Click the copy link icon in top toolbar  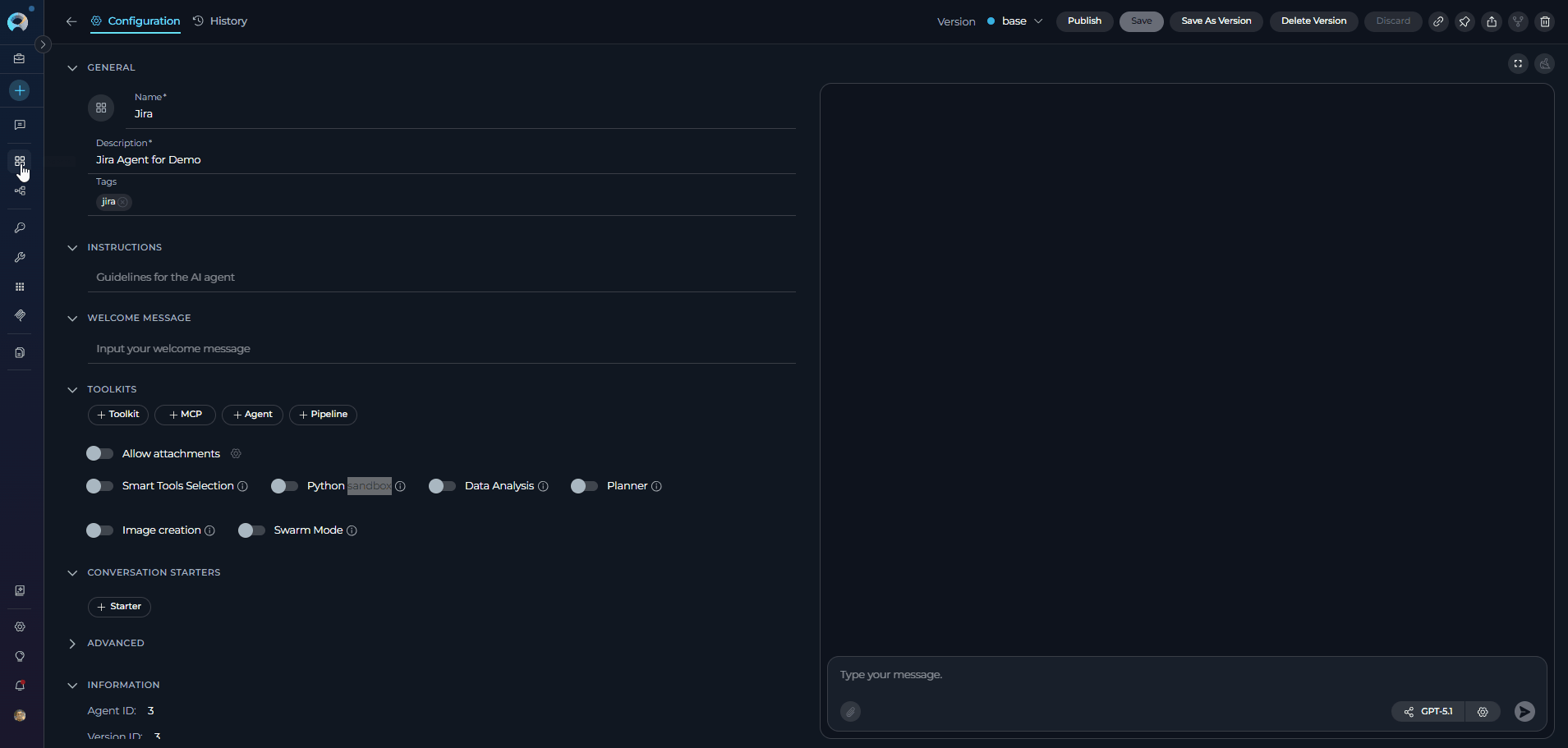tap(1438, 21)
